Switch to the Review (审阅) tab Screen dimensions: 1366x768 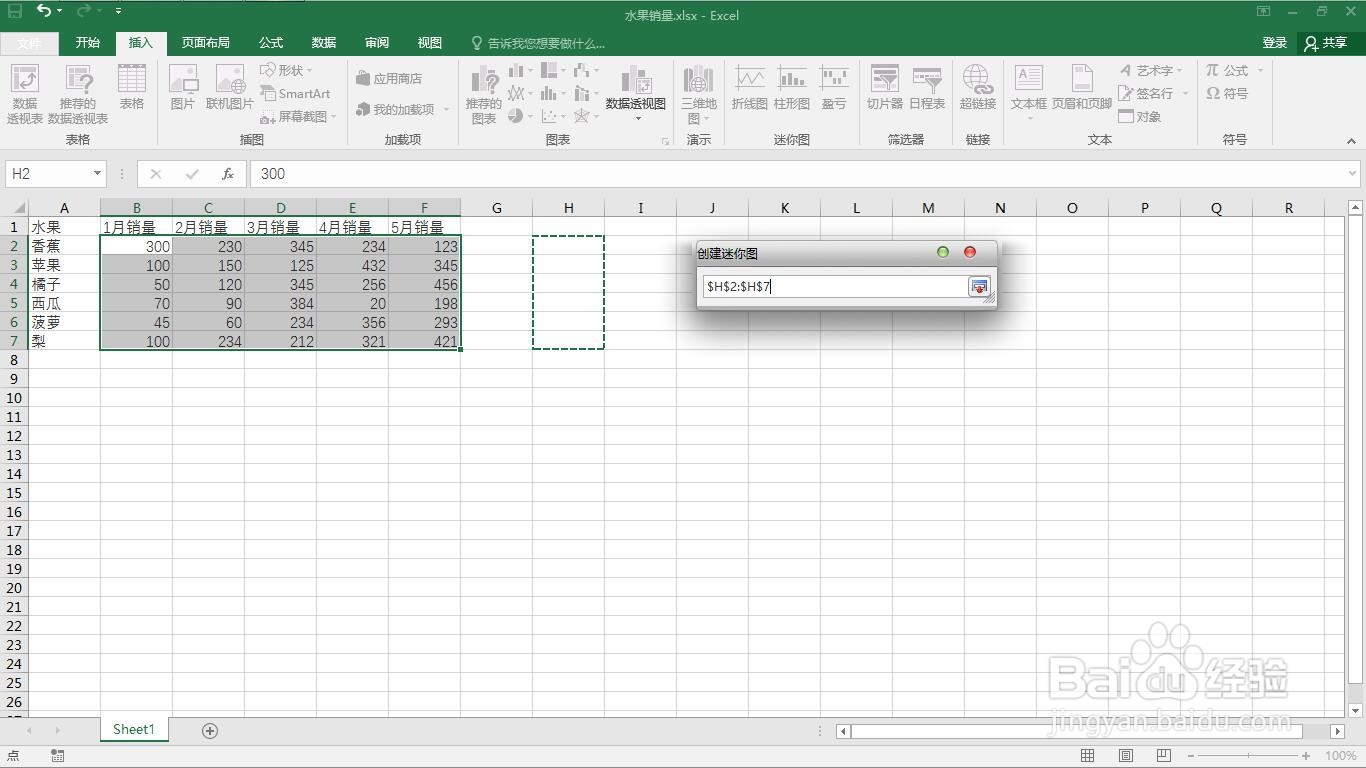point(377,43)
